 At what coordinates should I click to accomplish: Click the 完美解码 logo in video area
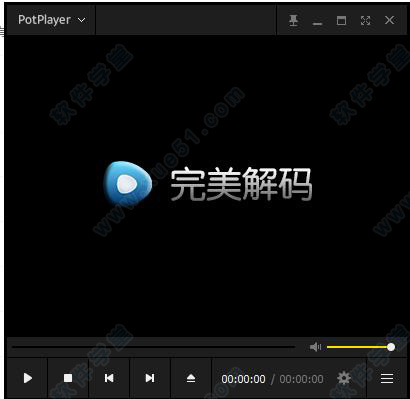pos(208,183)
